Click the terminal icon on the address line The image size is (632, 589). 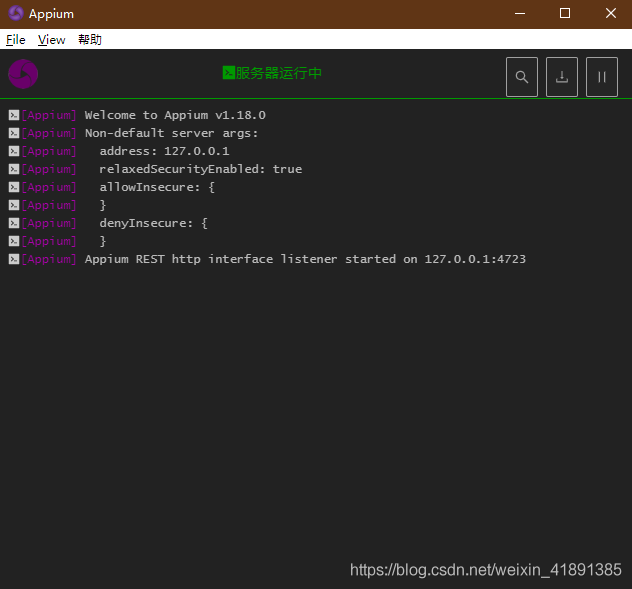click(14, 151)
